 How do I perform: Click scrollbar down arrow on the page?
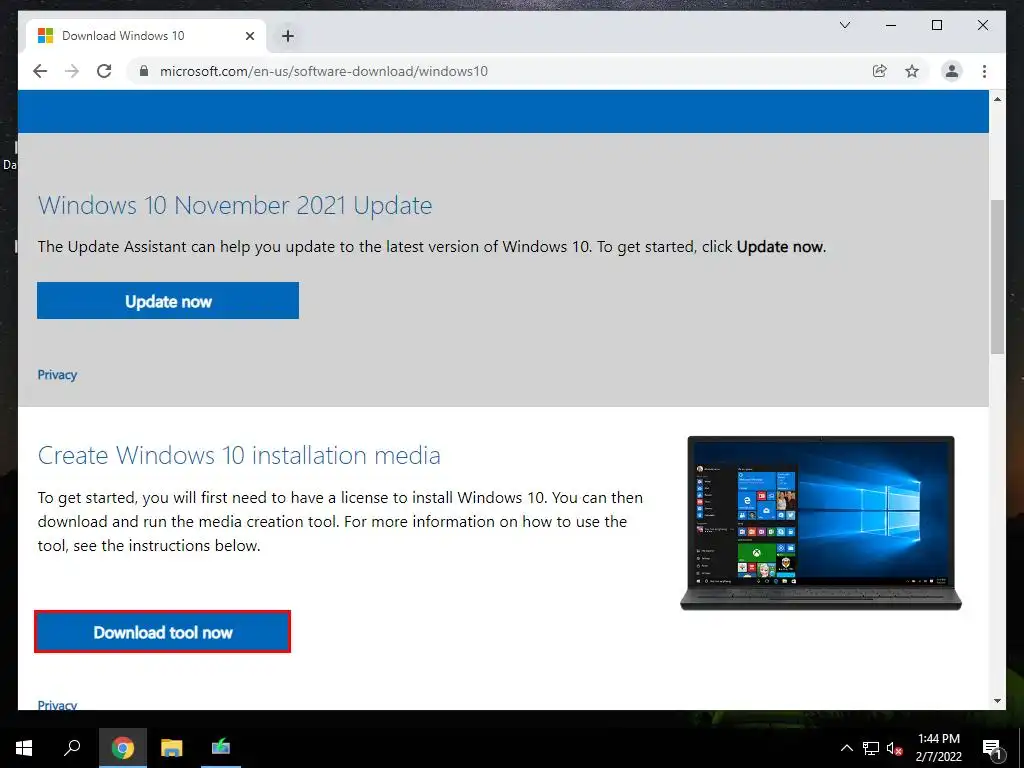tap(997, 701)
